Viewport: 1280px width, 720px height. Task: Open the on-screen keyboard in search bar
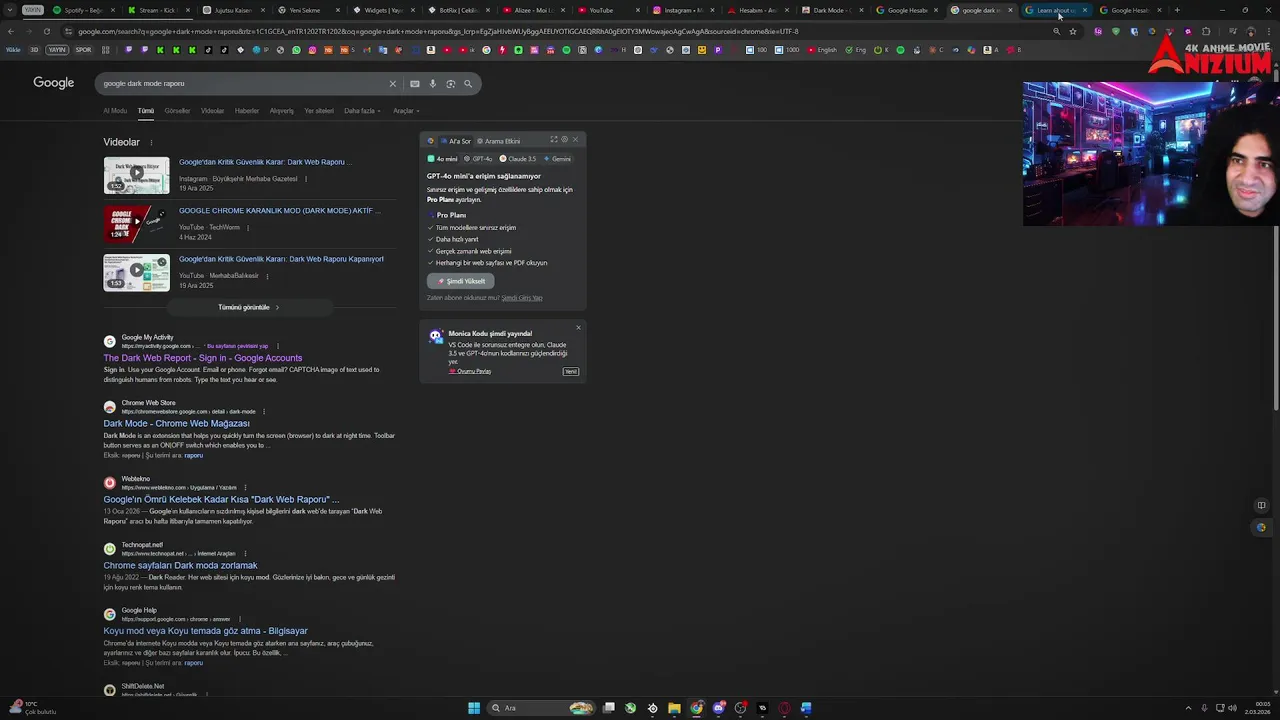[x=415, y=84]
